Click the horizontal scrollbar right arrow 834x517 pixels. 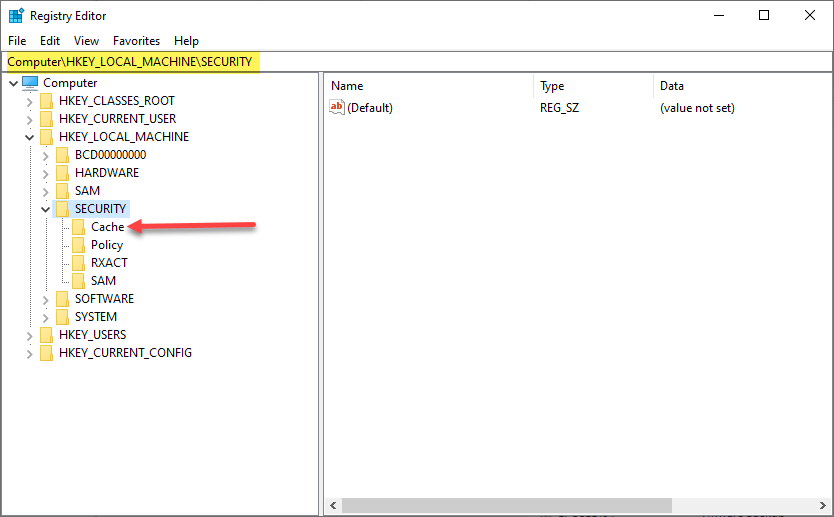tap(823, 505)
